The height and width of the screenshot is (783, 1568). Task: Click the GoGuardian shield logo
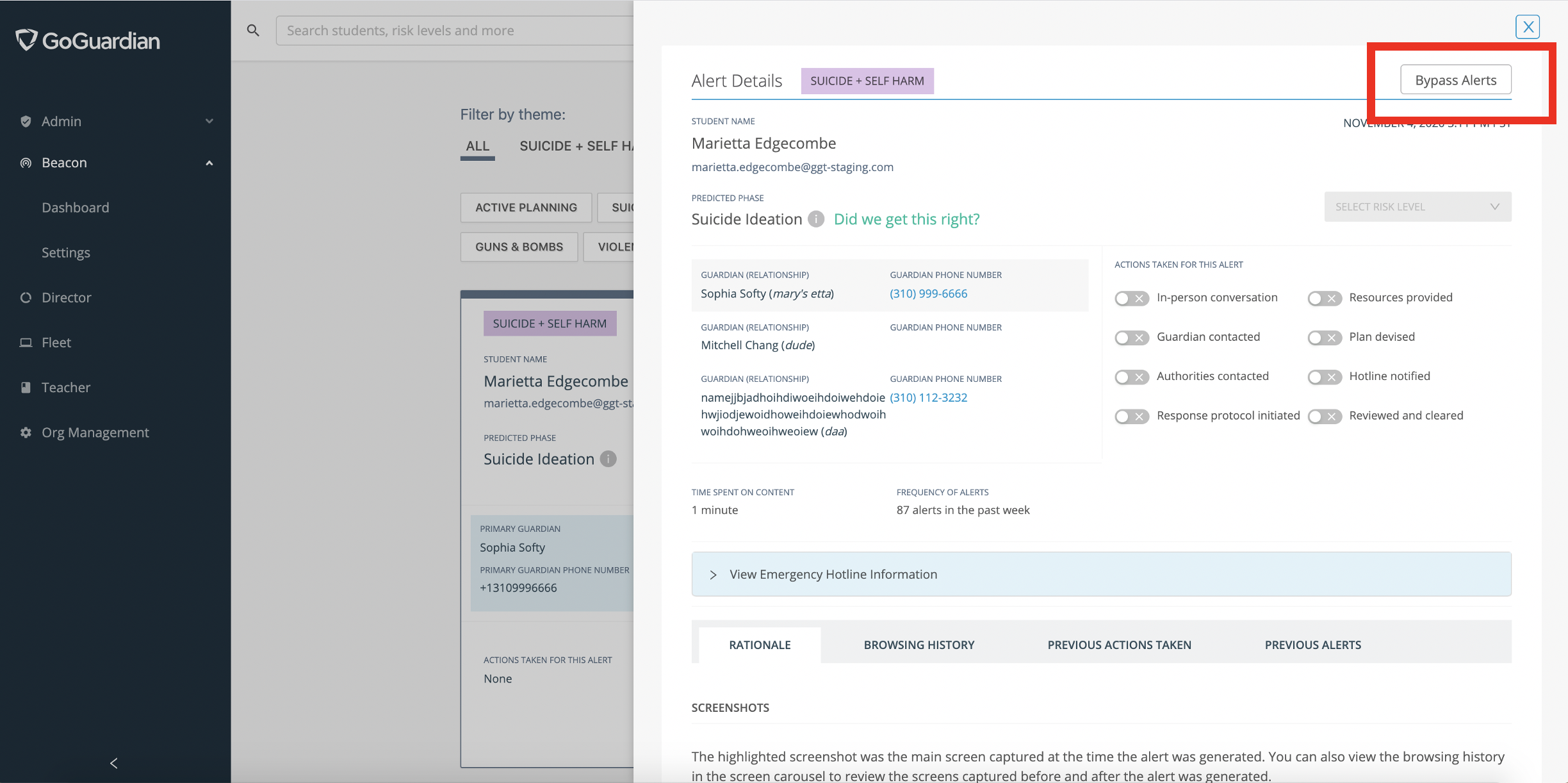[x=26, y=40]
